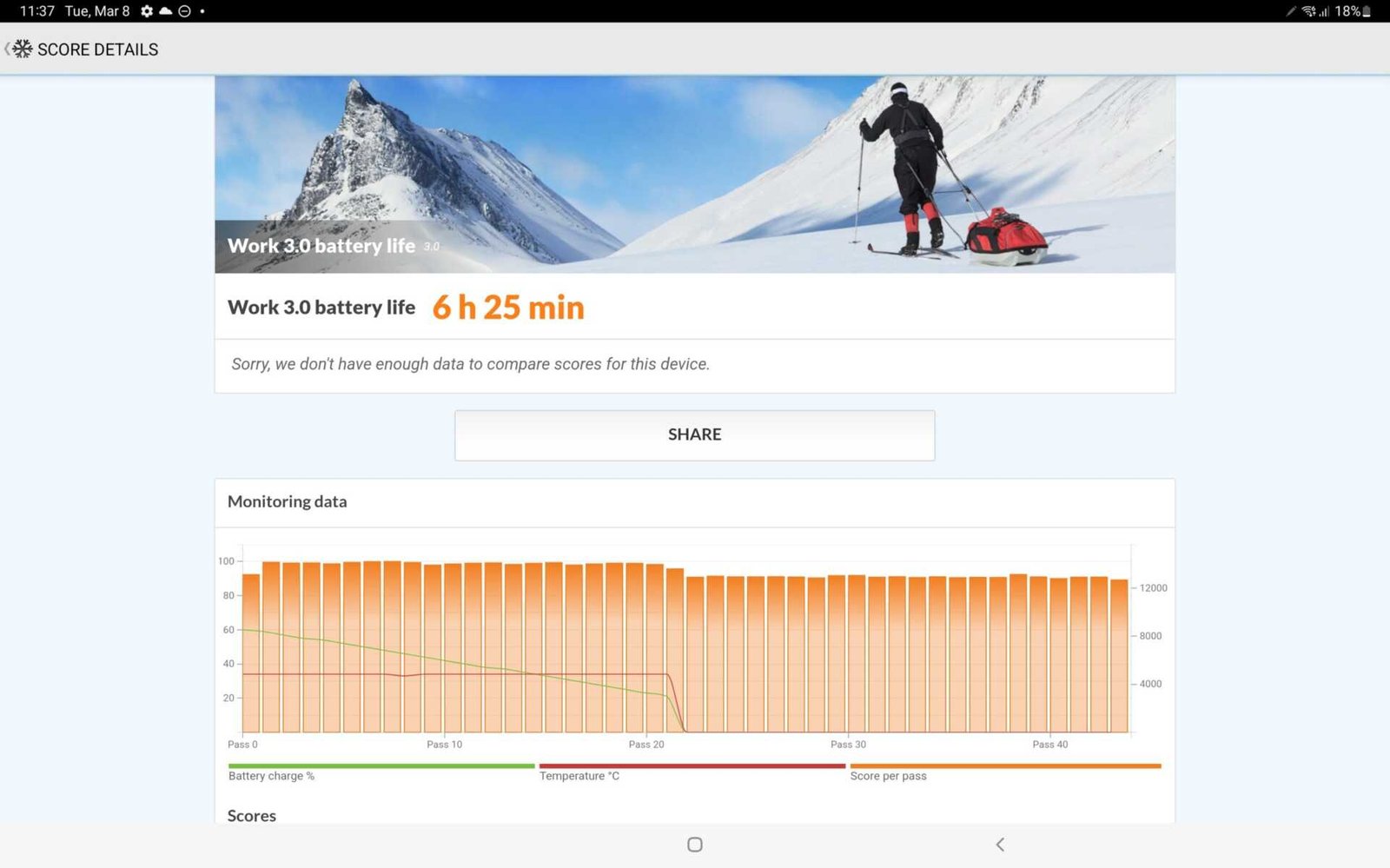Tap the Scores section heading

tap(251, 815)
